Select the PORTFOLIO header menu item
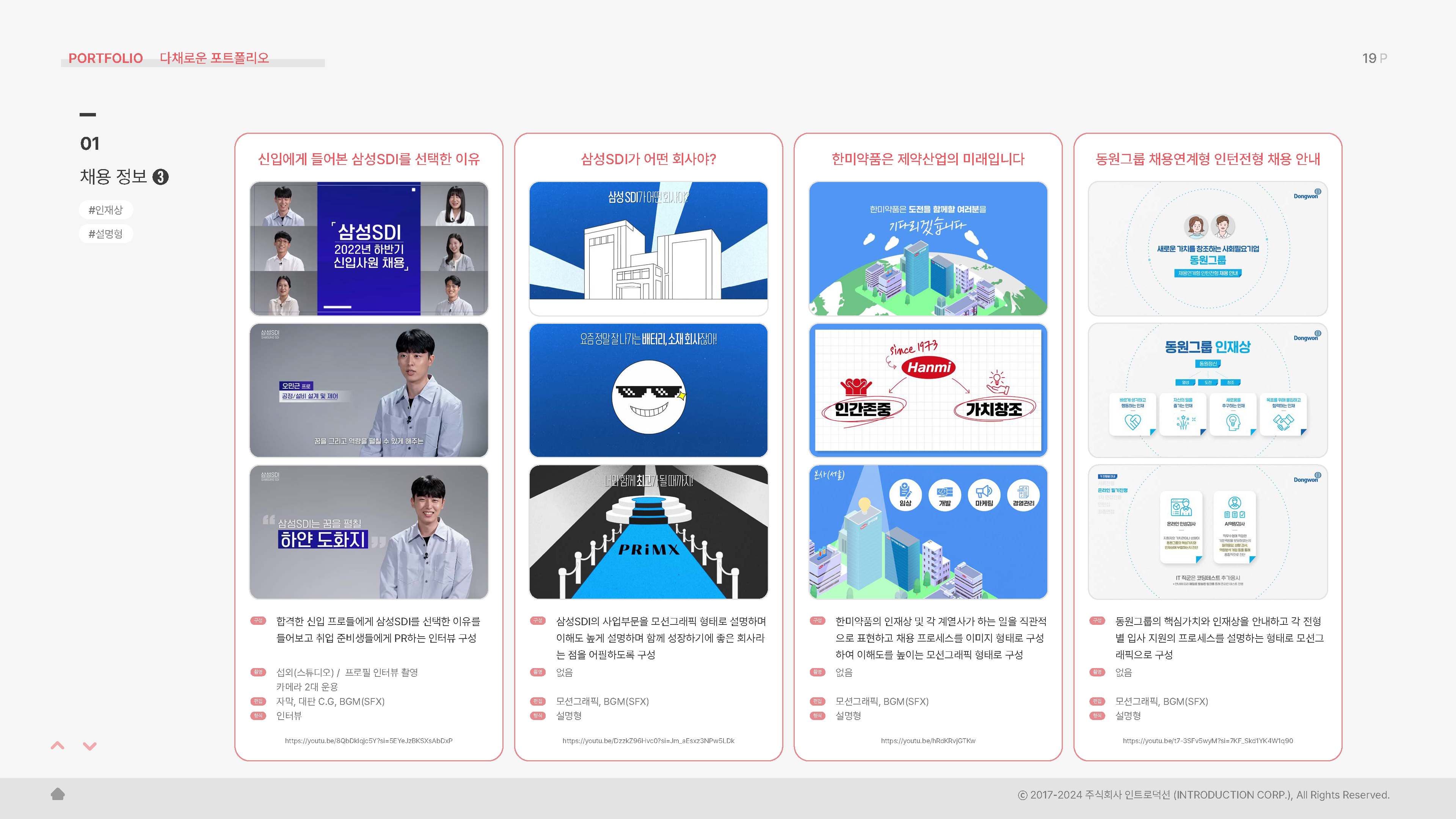1456x819 pixels. pyautogui.click(x=105, y=58)
